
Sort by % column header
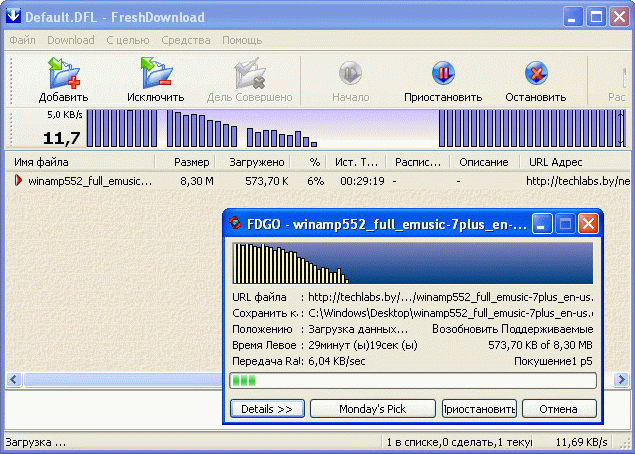pos(308,162)
